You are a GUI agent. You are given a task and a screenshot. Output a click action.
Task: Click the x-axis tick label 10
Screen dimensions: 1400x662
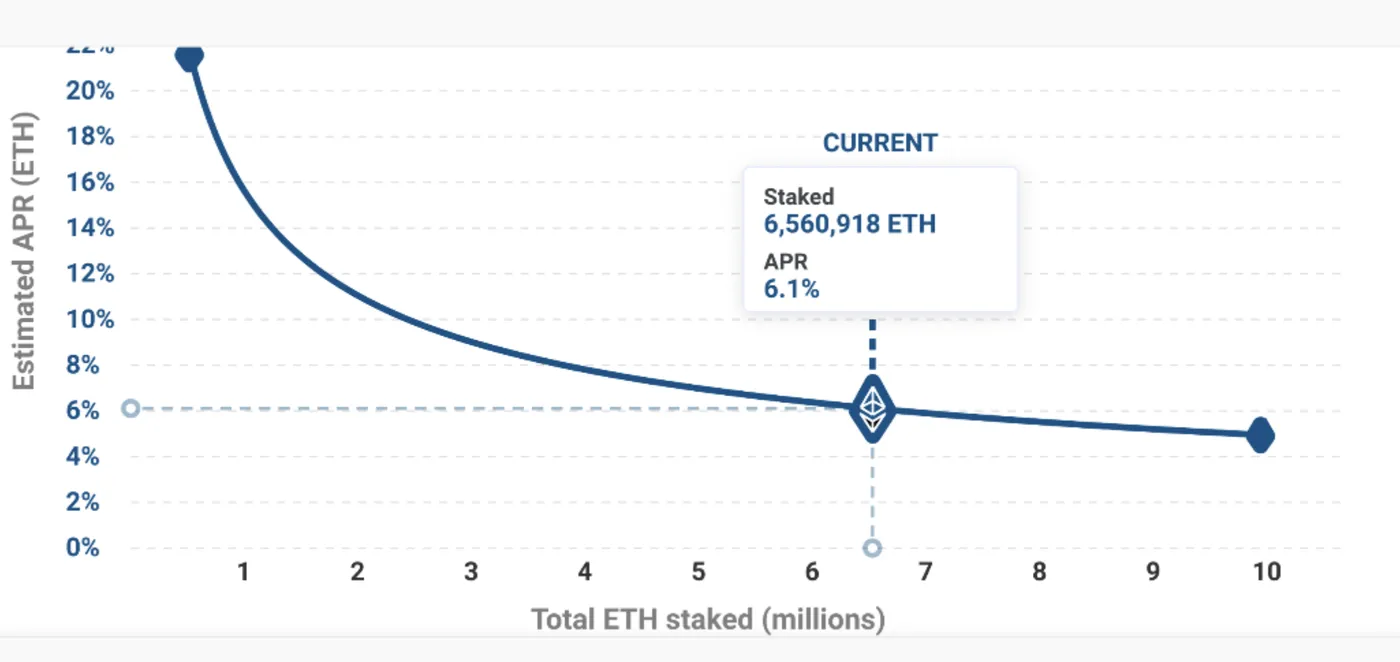[x=1265, y=572]
